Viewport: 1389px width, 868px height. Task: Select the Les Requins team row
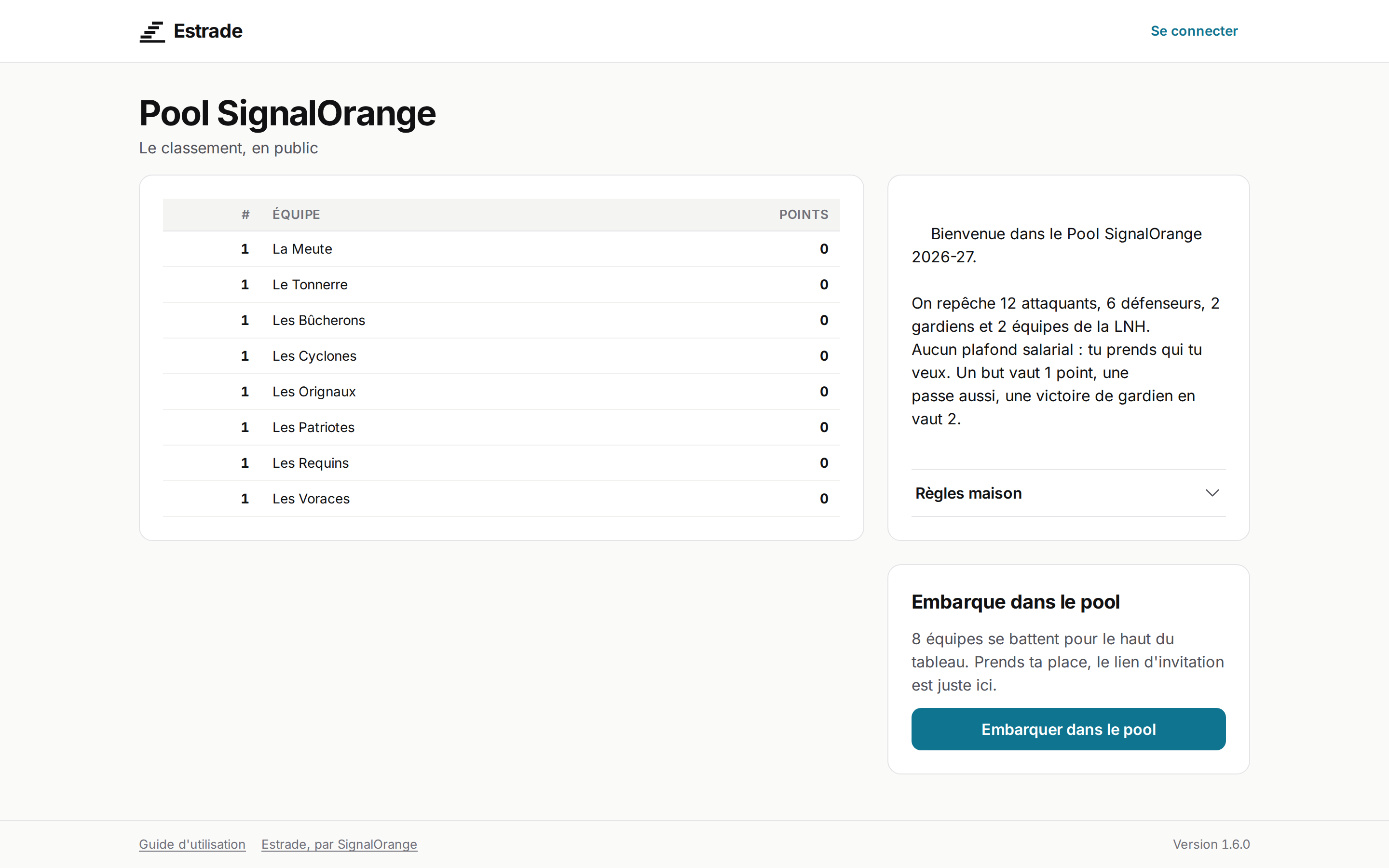coord(501,463)
